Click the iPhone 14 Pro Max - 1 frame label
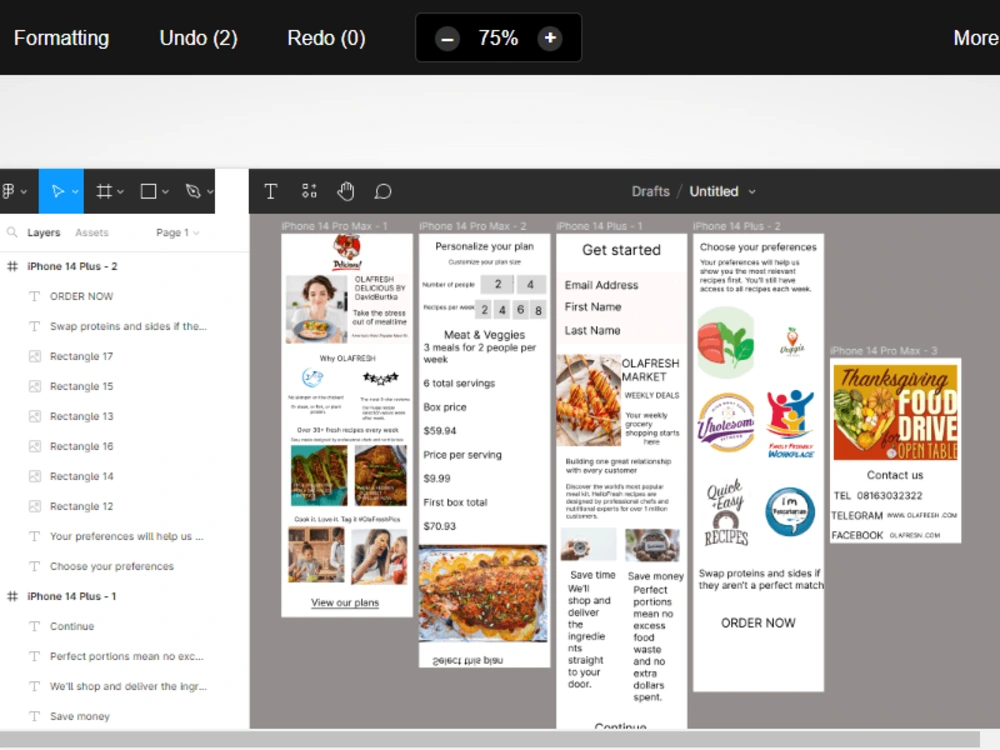The image size is (1000, 750). (334, 226)
